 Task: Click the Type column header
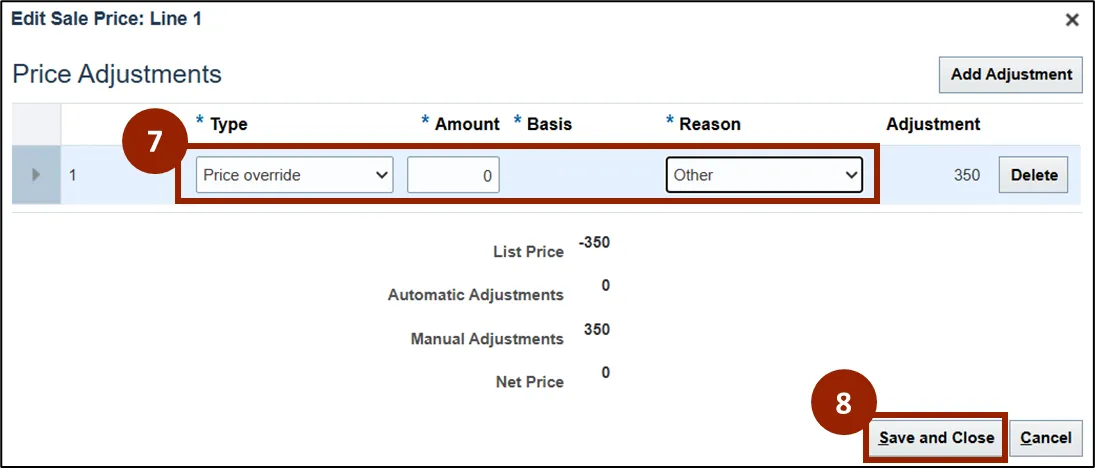click(x=228, y=124)
